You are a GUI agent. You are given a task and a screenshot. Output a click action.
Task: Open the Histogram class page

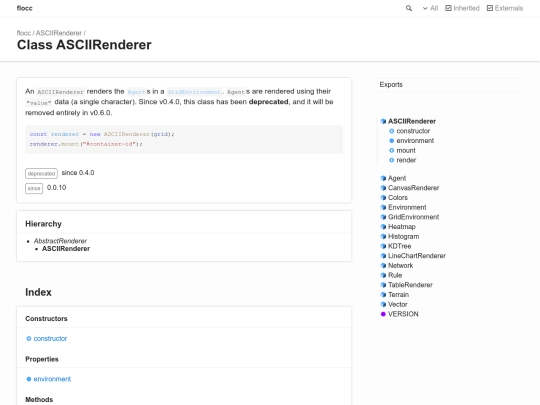pos(404,237)
